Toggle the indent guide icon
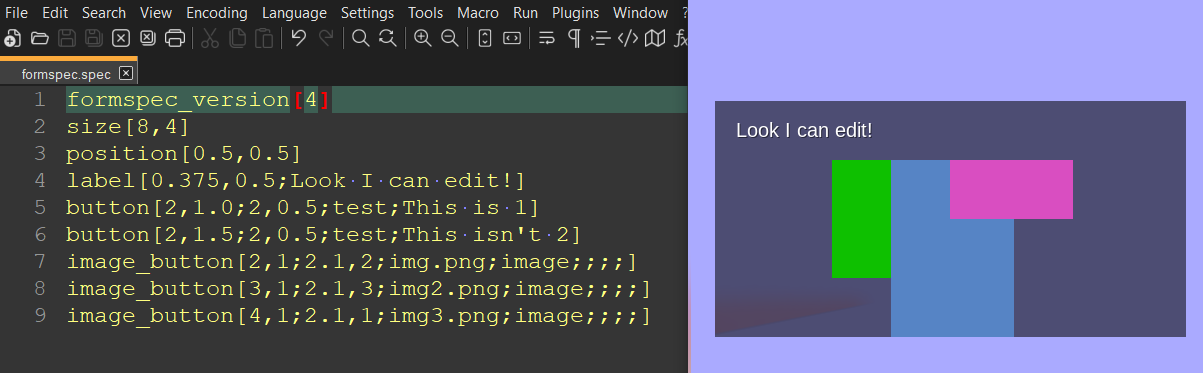1203x373 pixels. click(600, 39)
